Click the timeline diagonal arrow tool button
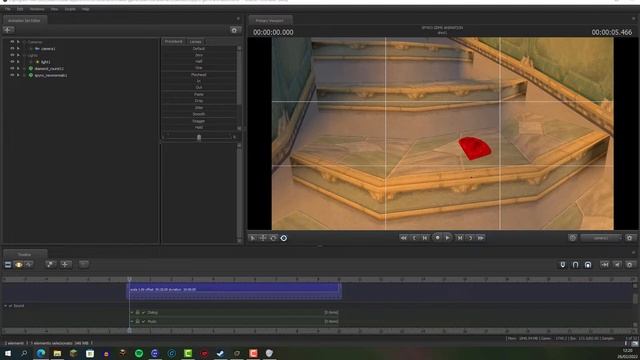 (50, 264)
